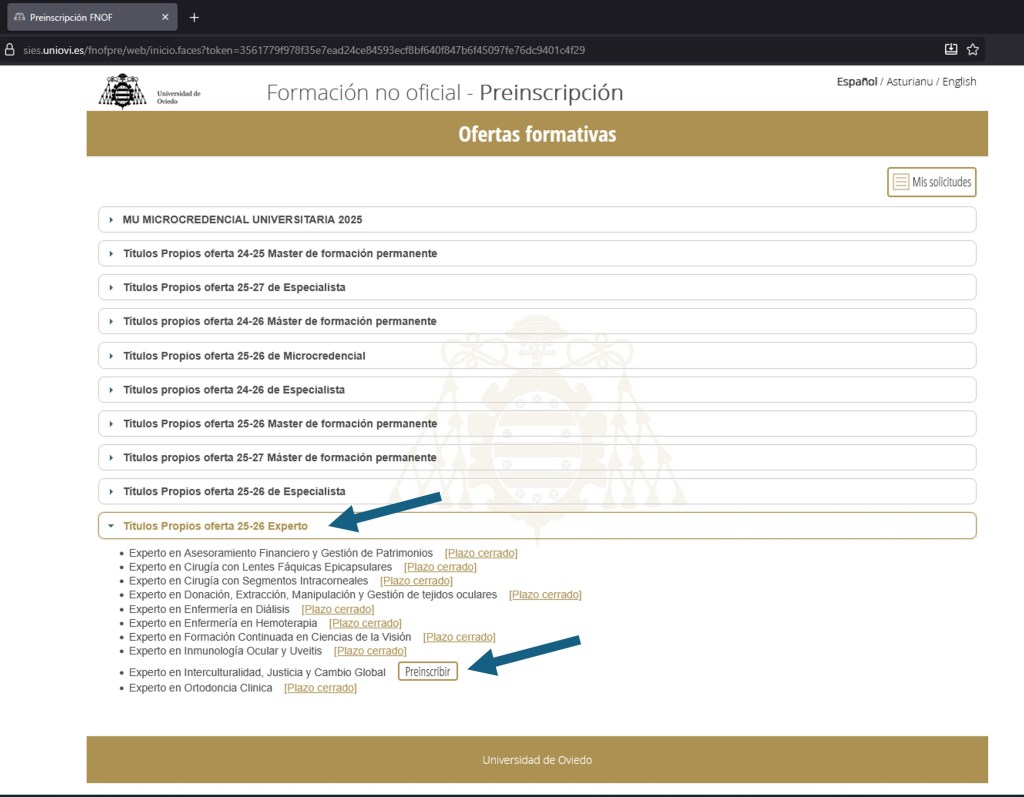Expand Títulos propios oferta 24-26 de Especialista
The width and height of the screenshot is (1024, 797).
(x=233, y=389)
